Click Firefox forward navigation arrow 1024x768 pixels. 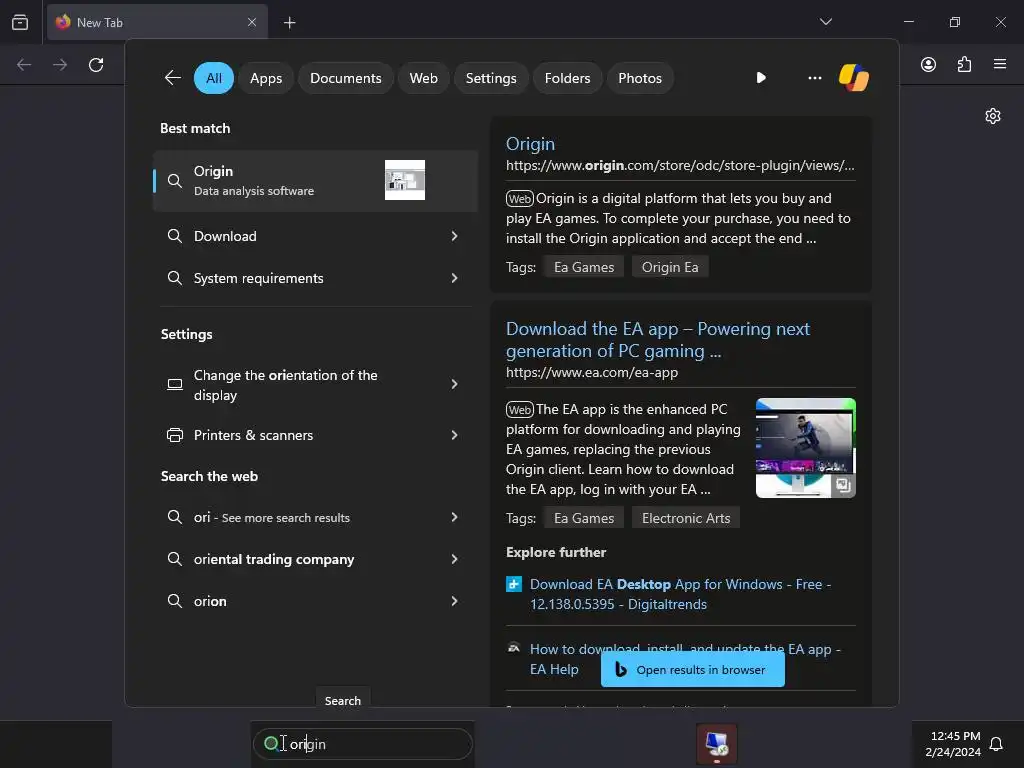pyautogui.click(x=60, y=65)
